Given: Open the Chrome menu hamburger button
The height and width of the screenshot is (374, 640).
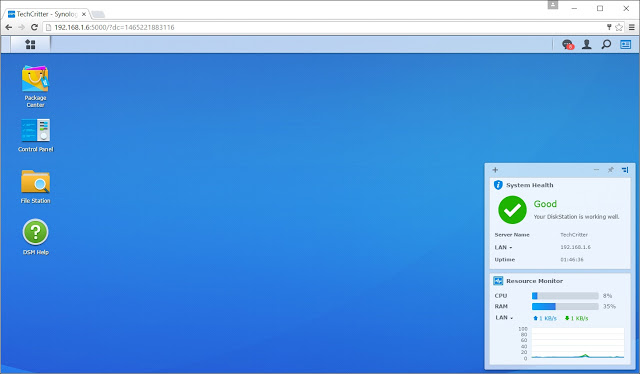Looking at the screenshot, I should 631,27.
